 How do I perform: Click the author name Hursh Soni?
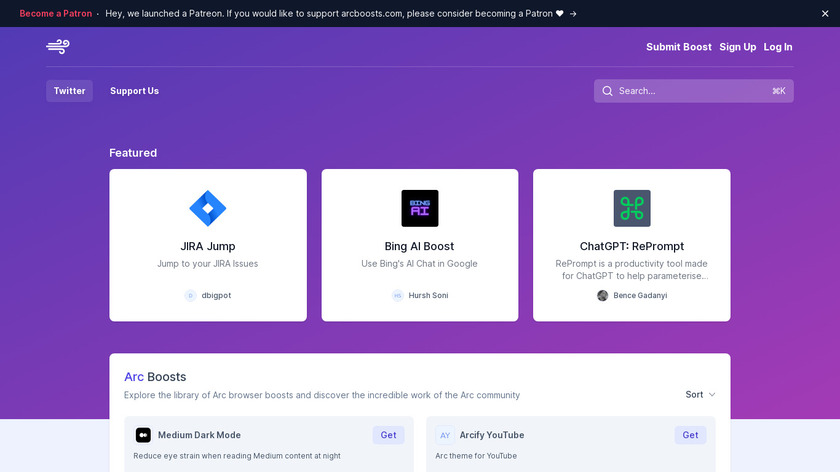[x=428, y=295]
